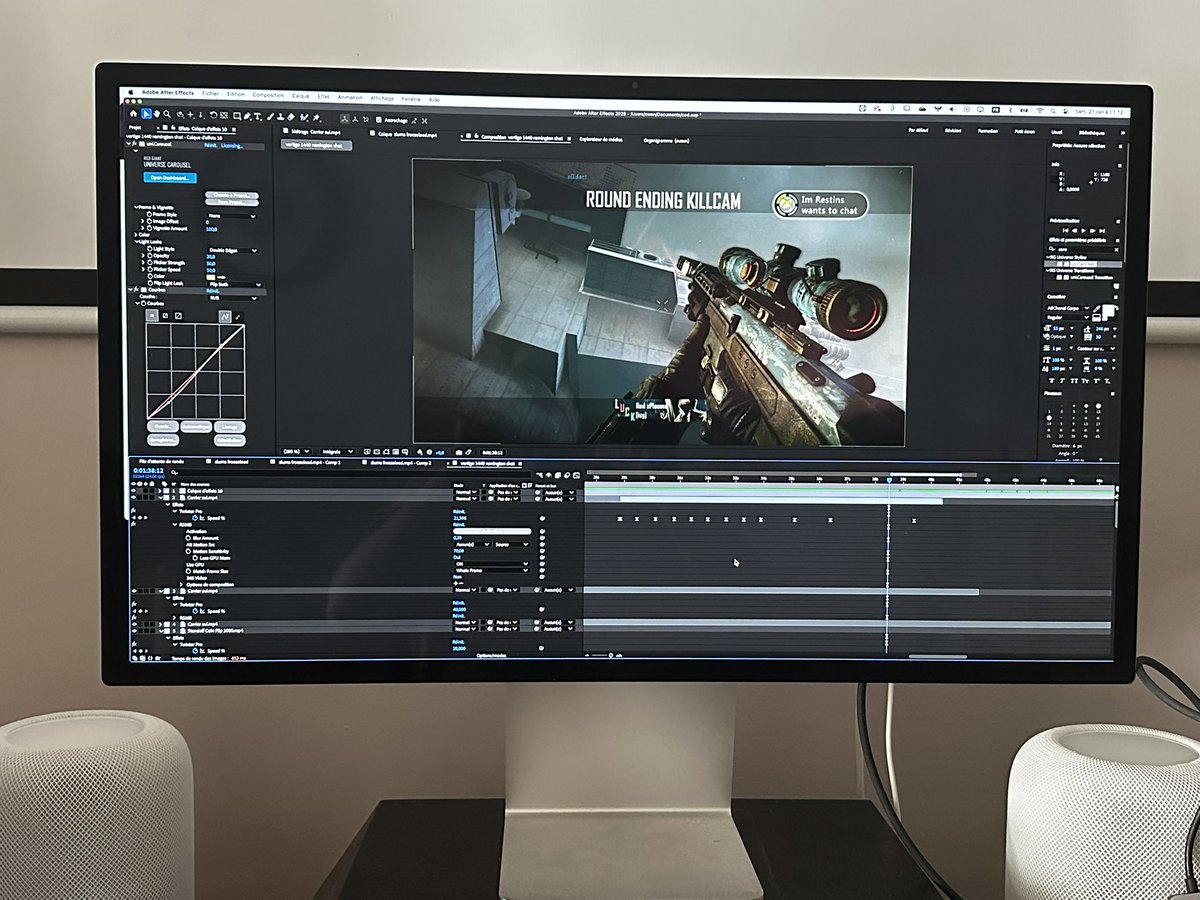Click the Light Leaks Color swatch

point(210,277)
